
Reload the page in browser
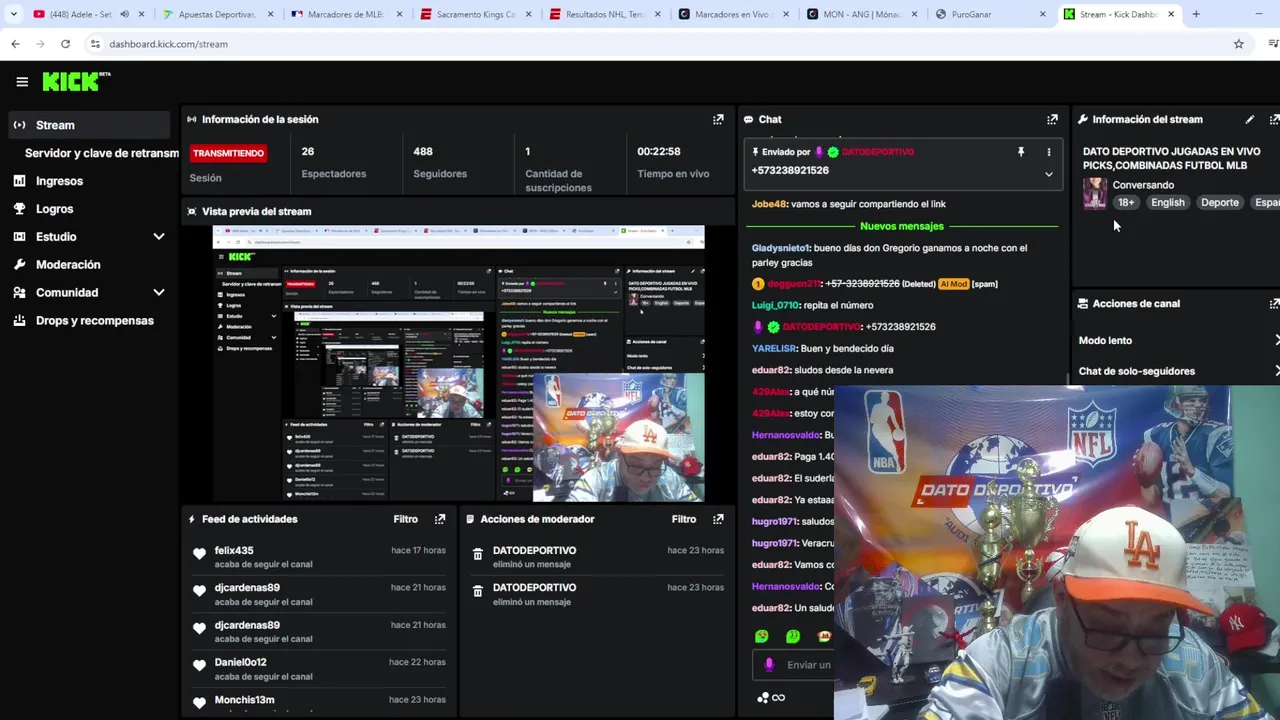coord(65,44)
